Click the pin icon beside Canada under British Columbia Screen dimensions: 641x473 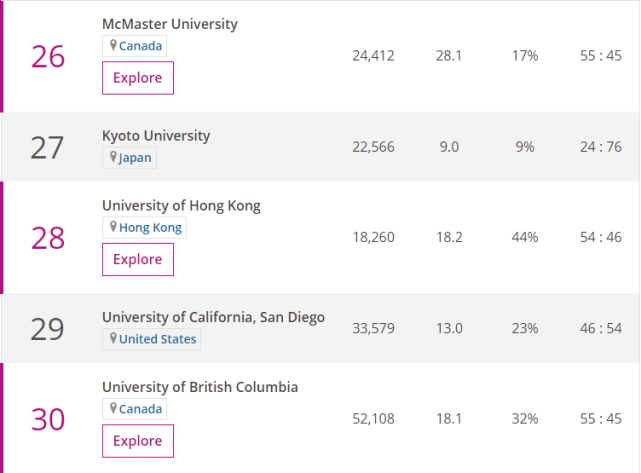113,409
